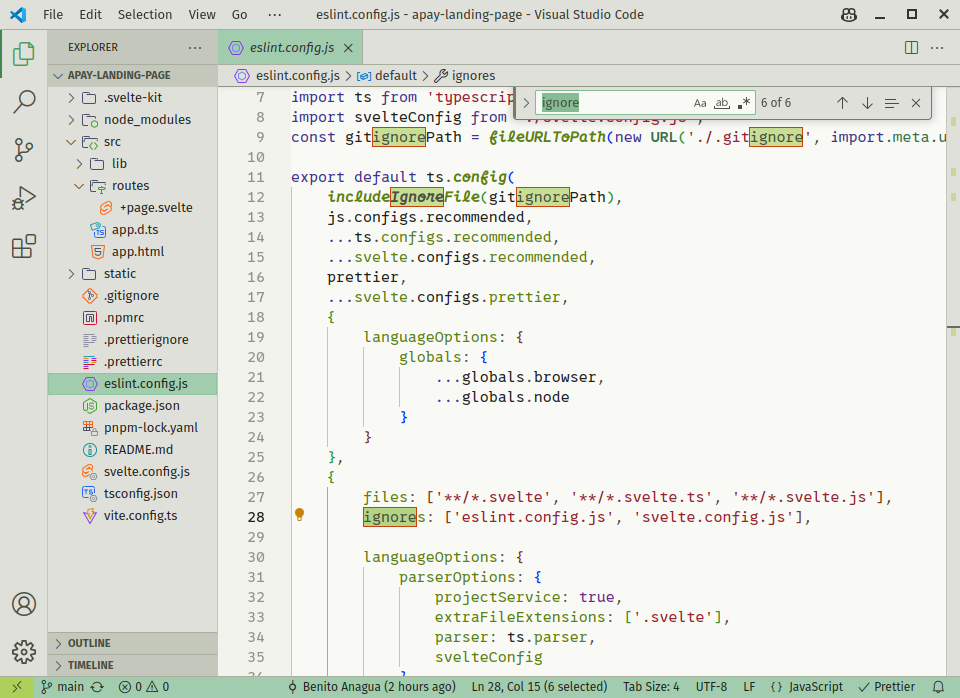
Task: Open the .prettierignore file
Action: (133, 340)
